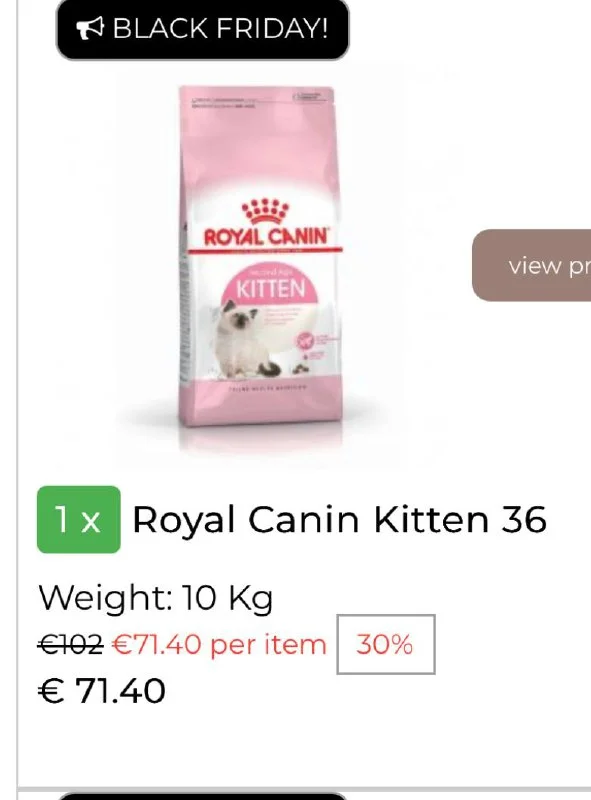591x800 pixels.
Task: Click the Royal Canin crown logo on bag
Action: click(x=265, y=212)
